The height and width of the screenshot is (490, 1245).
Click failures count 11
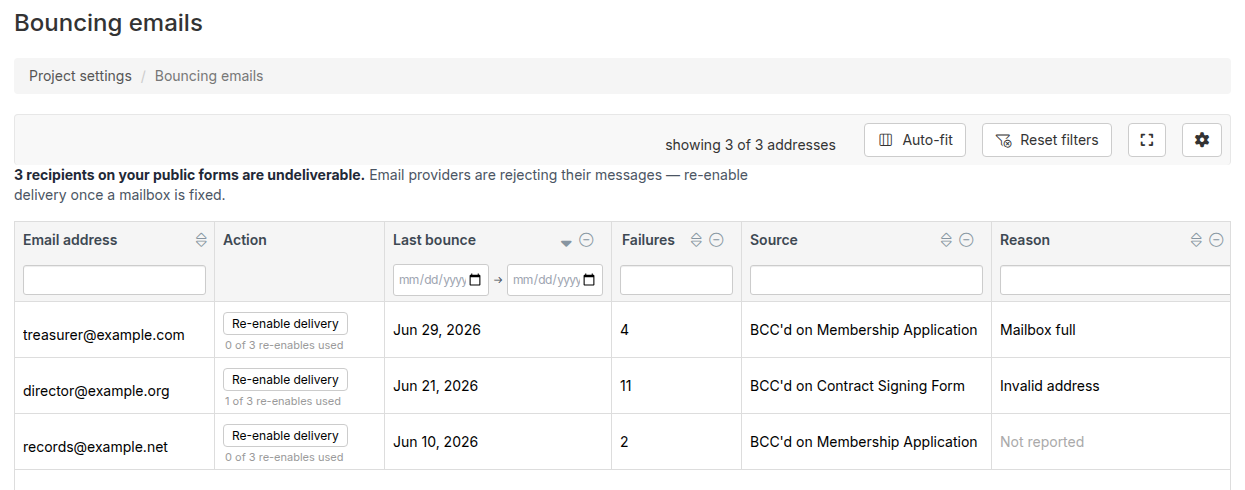625,386
